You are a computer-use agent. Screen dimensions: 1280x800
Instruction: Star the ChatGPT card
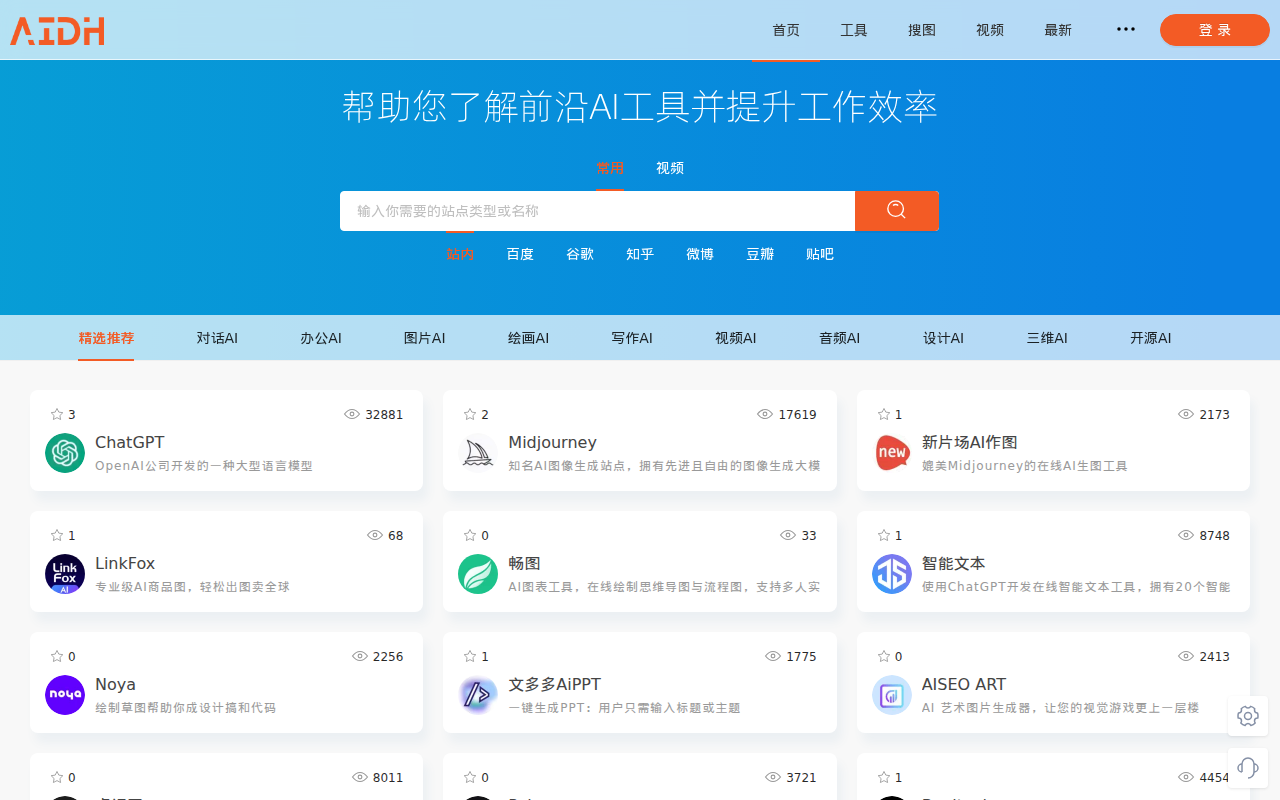point(57,414)
